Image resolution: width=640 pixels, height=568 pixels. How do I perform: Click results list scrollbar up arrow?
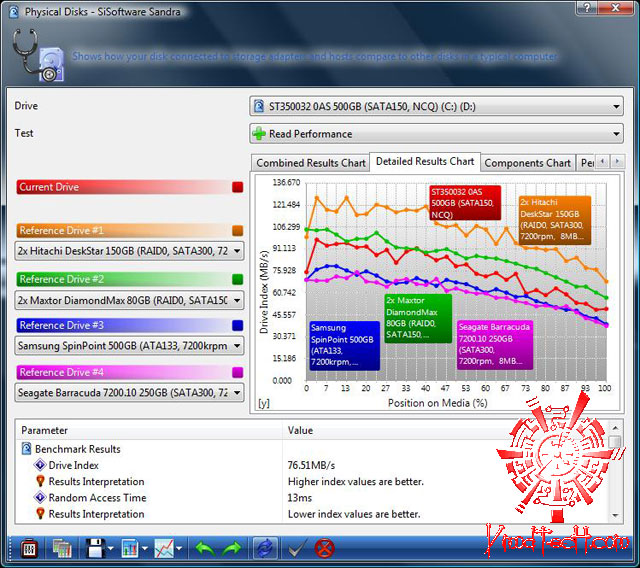616,428
